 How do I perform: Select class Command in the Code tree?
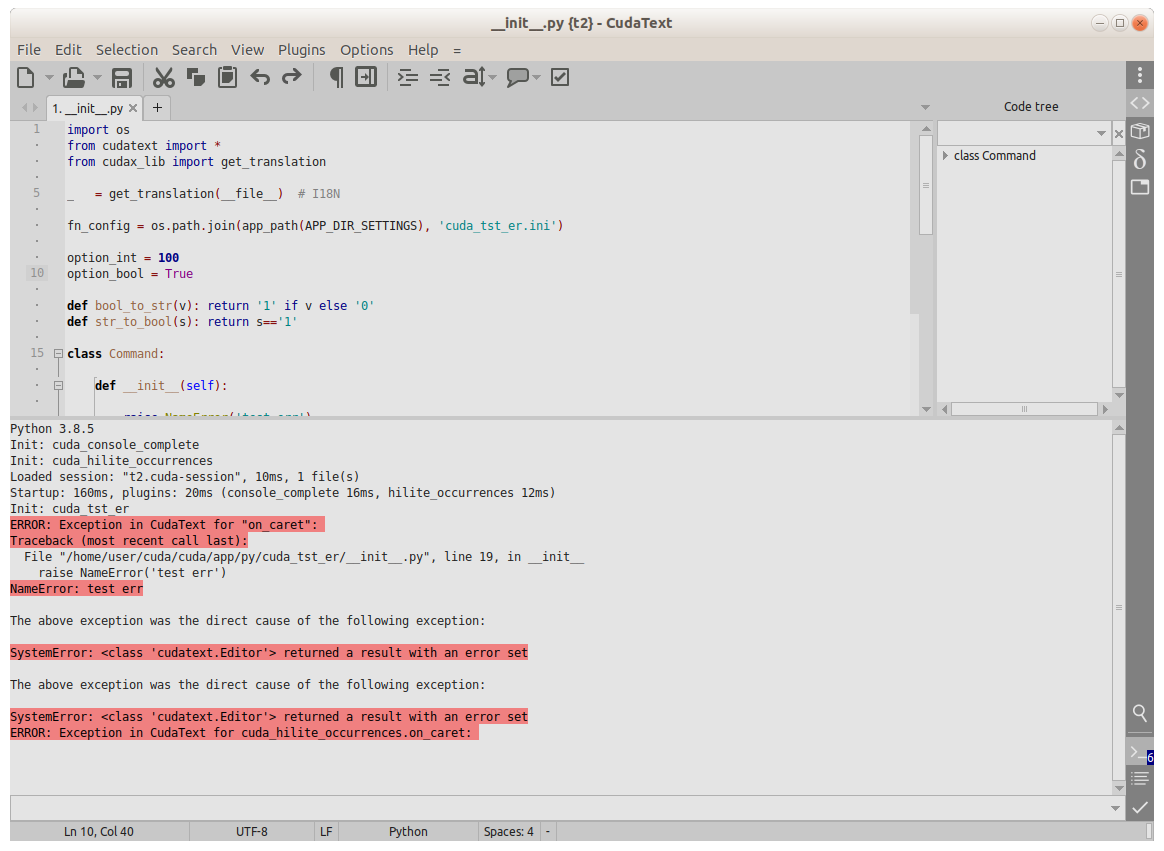994,156
